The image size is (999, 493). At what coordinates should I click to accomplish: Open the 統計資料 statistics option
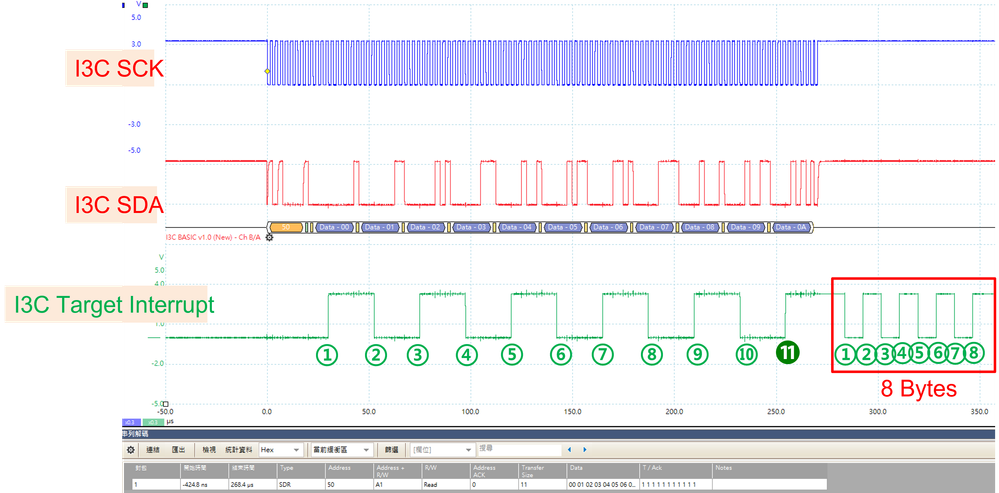[x=239, y=450]
